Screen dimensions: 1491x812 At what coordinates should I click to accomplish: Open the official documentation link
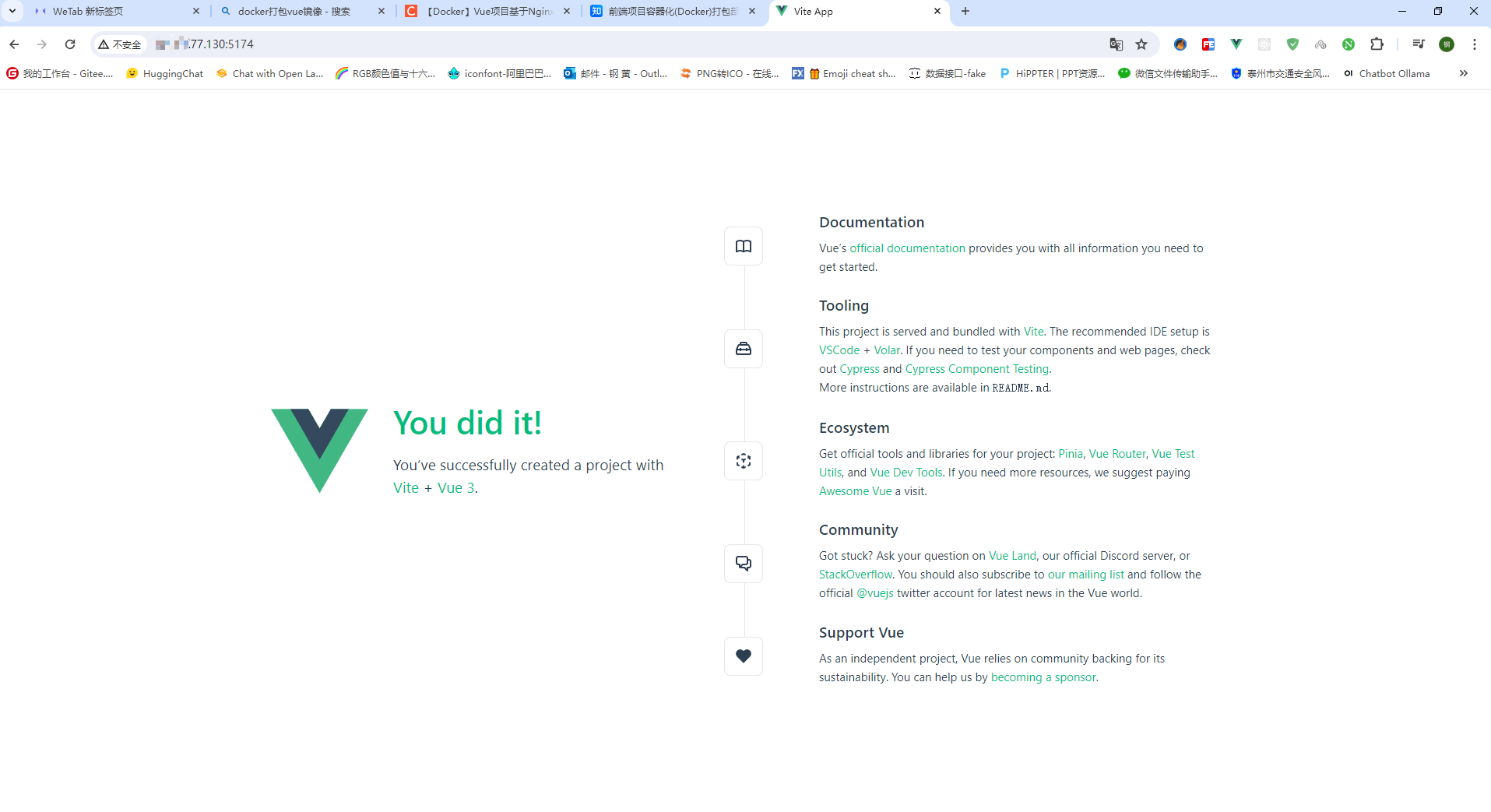point(907,248)
